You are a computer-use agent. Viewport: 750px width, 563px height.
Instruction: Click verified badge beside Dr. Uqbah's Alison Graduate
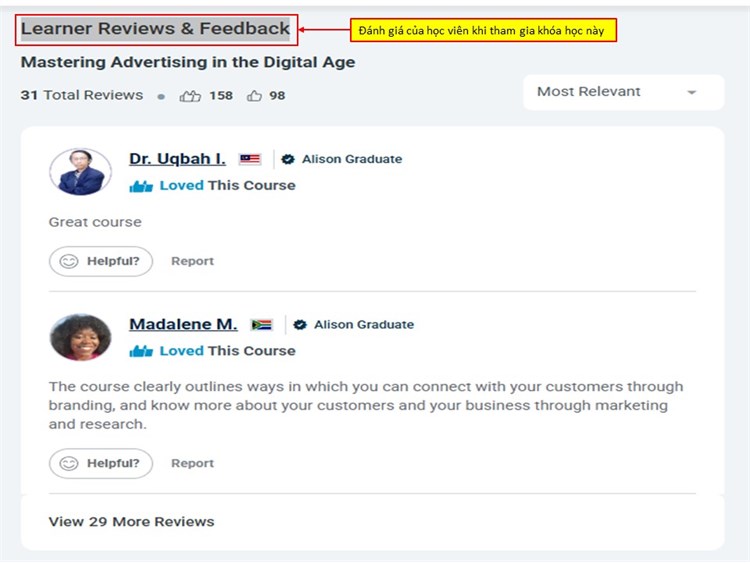point(288,159)
